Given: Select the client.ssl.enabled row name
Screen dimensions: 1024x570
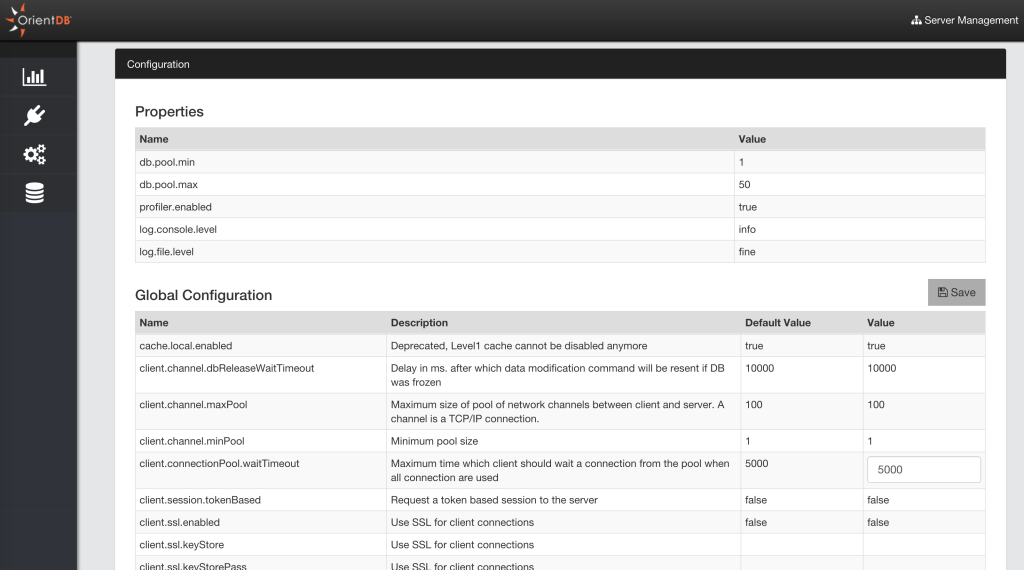Looking at the screenshot, I should pos(179,522).
